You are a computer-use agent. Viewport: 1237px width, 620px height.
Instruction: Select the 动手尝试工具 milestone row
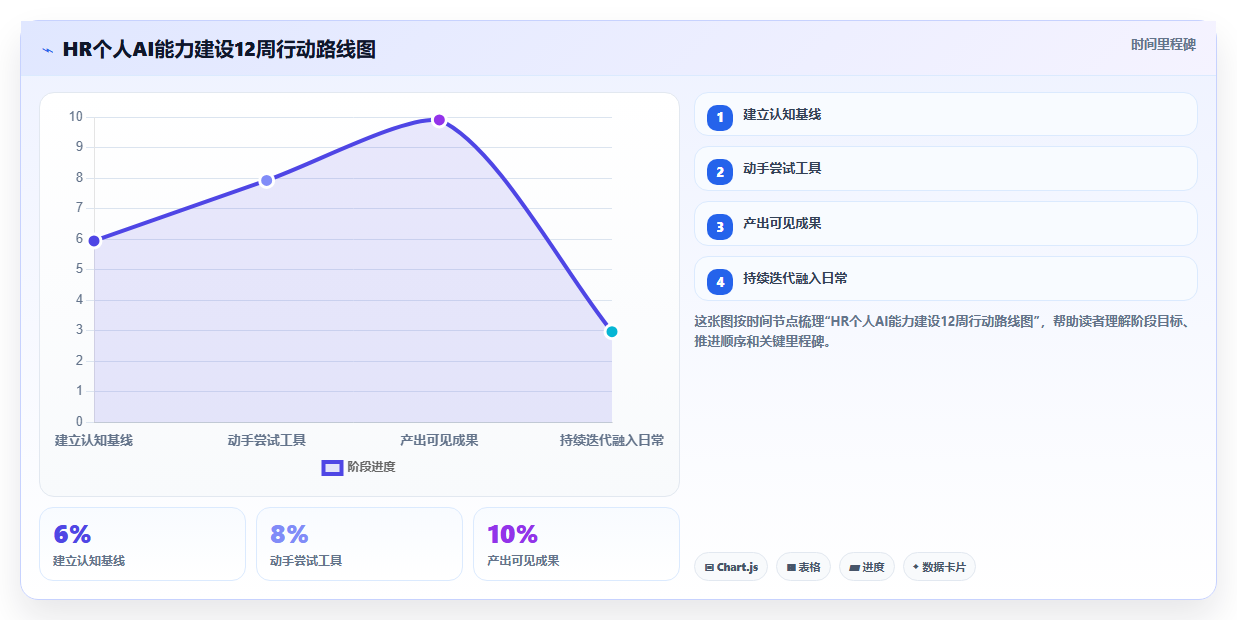945,168
